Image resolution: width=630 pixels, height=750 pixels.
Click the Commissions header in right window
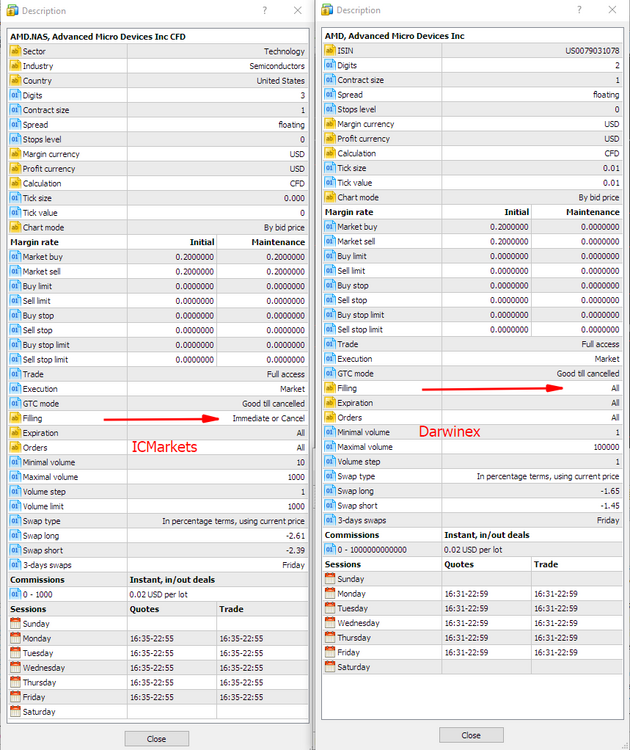[352, 535]
